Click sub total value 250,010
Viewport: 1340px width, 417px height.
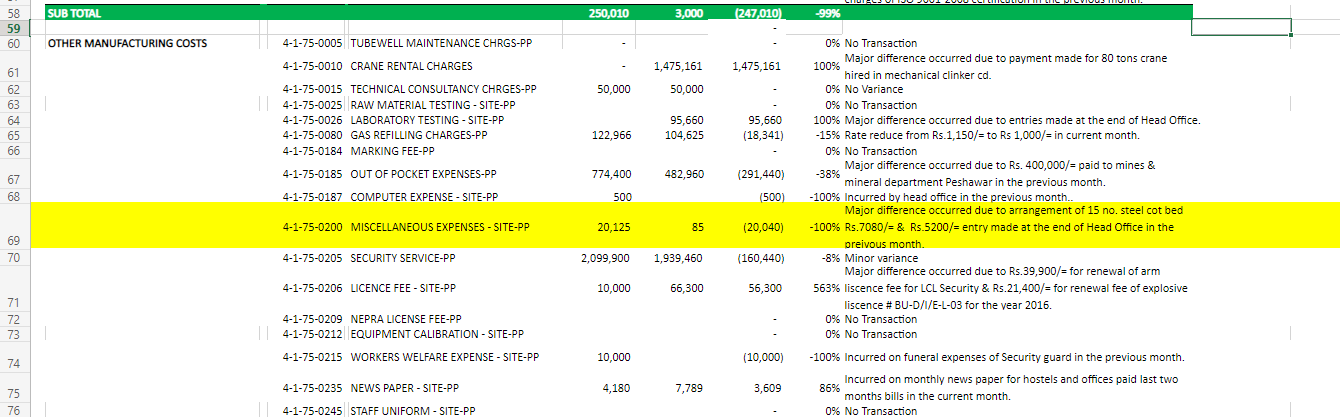(x=610, y=14)
